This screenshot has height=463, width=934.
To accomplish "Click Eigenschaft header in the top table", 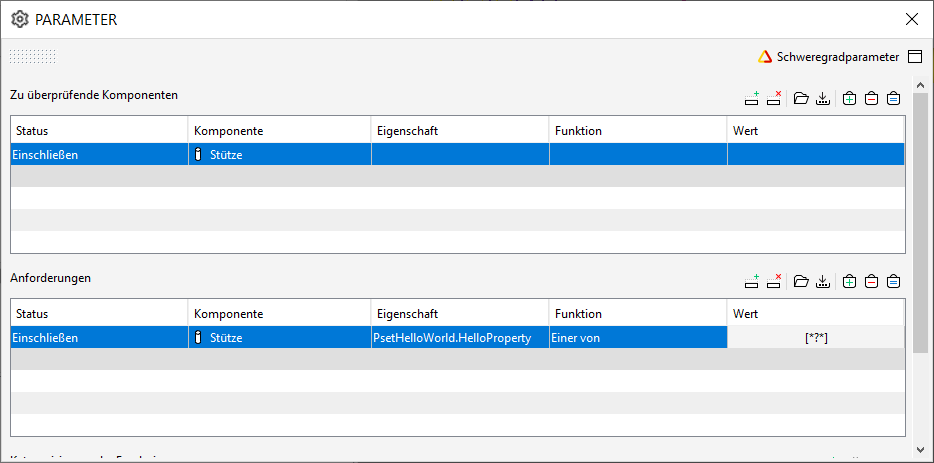I will (x=460, y=130).
